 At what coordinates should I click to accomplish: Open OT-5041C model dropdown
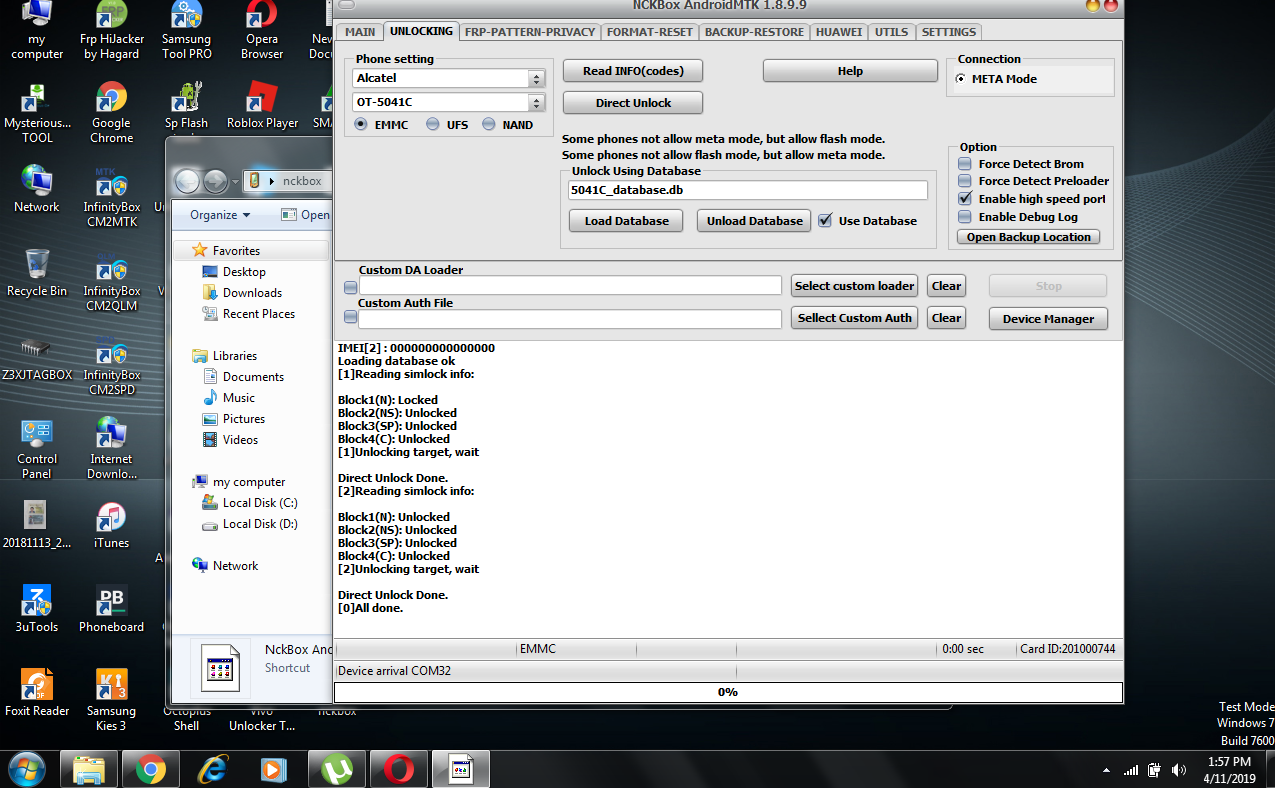tap(448, 102)
